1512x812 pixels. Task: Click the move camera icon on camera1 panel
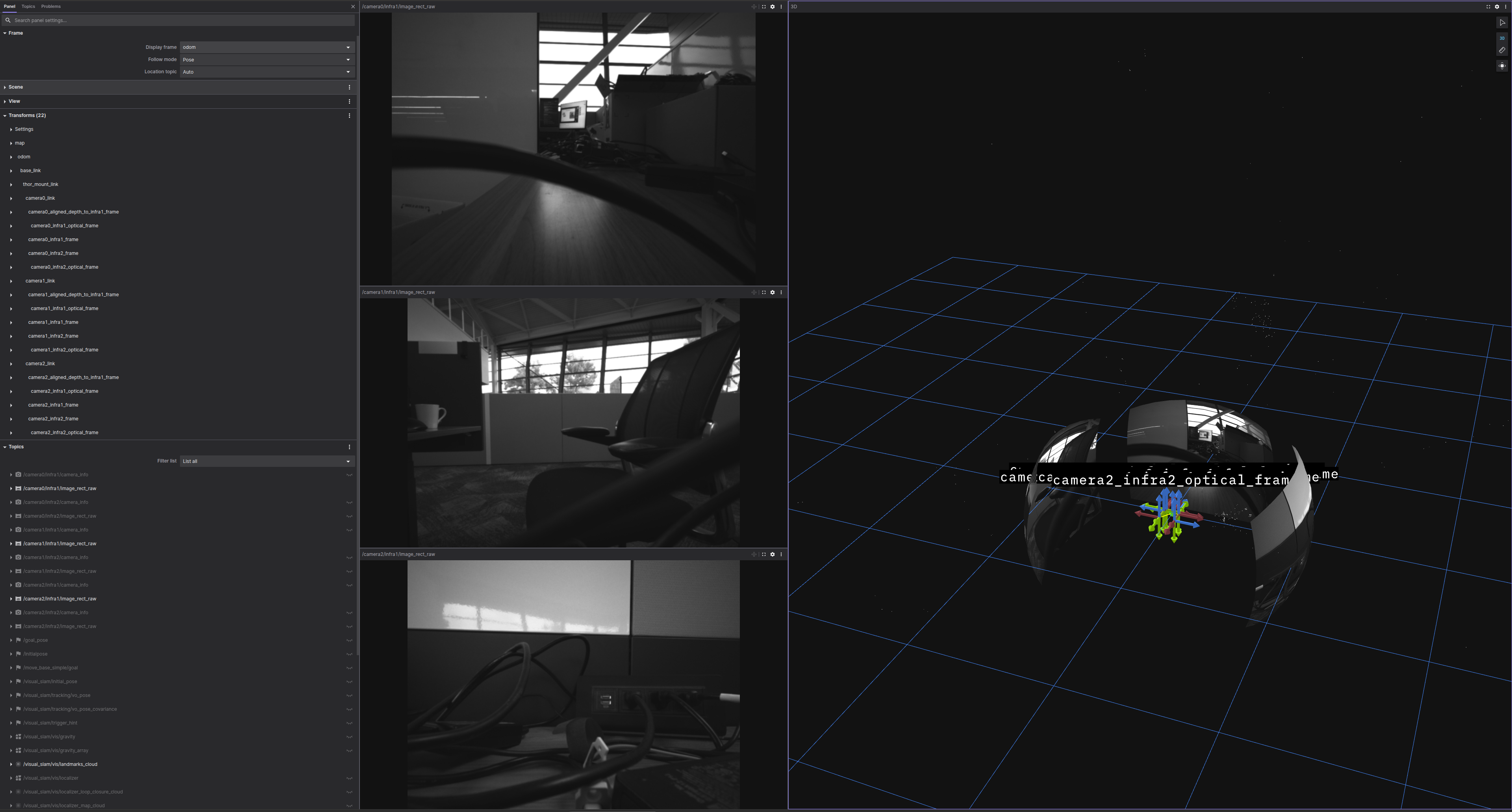(x=754, y=292)
